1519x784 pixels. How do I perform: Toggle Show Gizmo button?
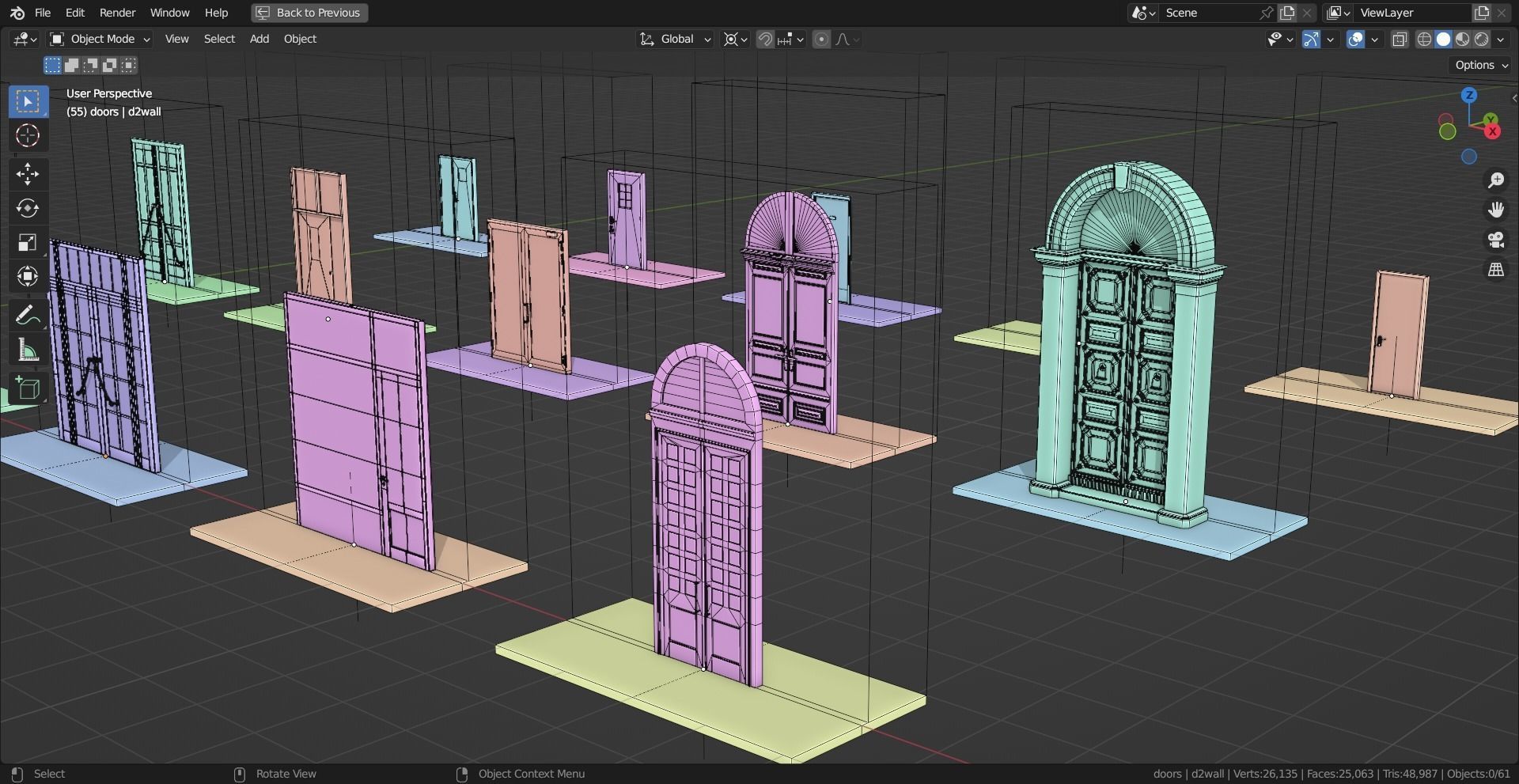click(x=1311, y=39)
